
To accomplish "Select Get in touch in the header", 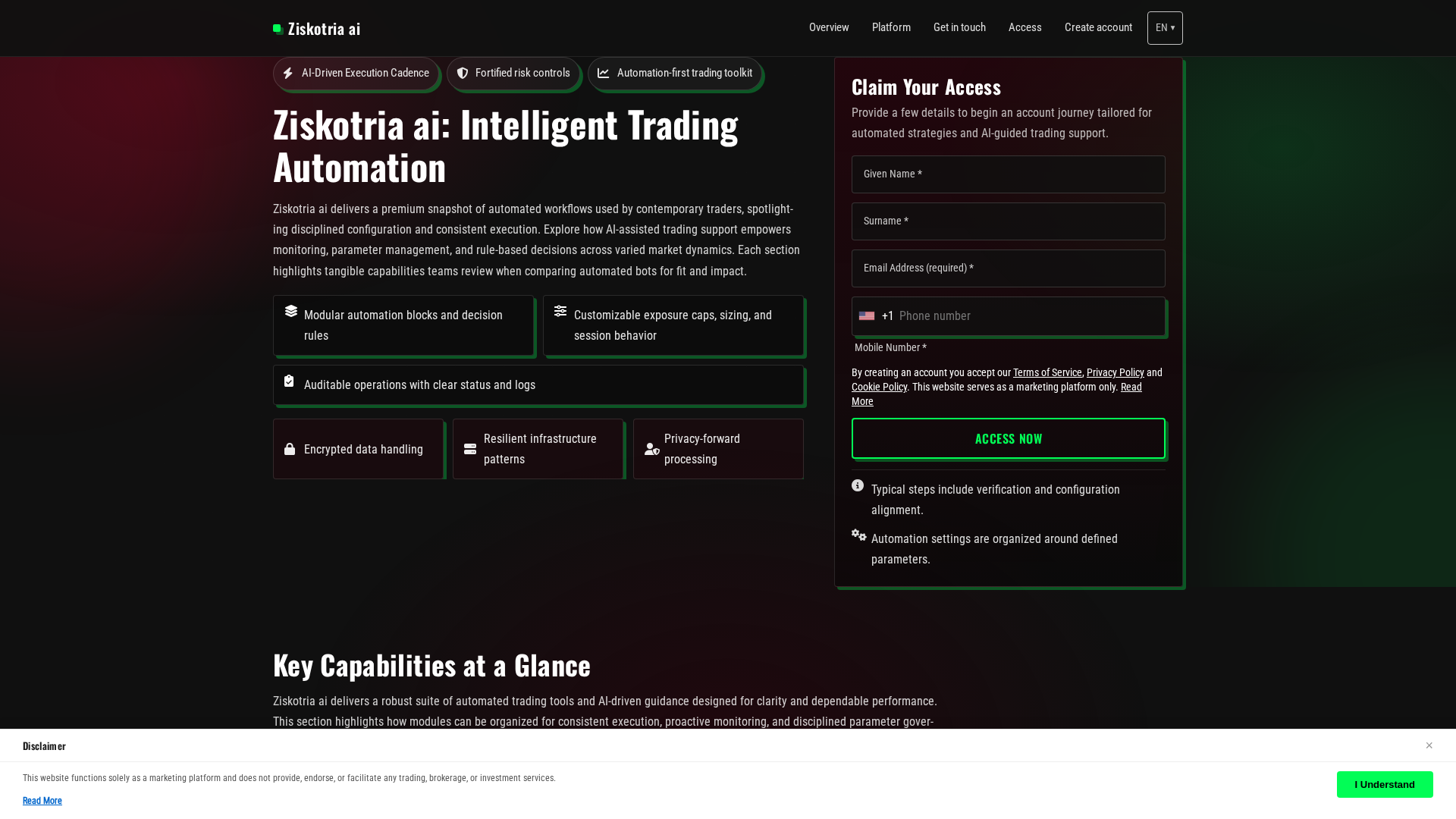I will (959, 27).
